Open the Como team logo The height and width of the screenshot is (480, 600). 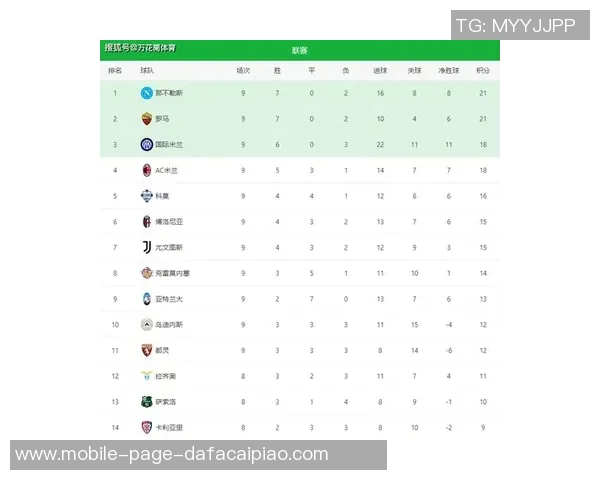tap(147, 196)
